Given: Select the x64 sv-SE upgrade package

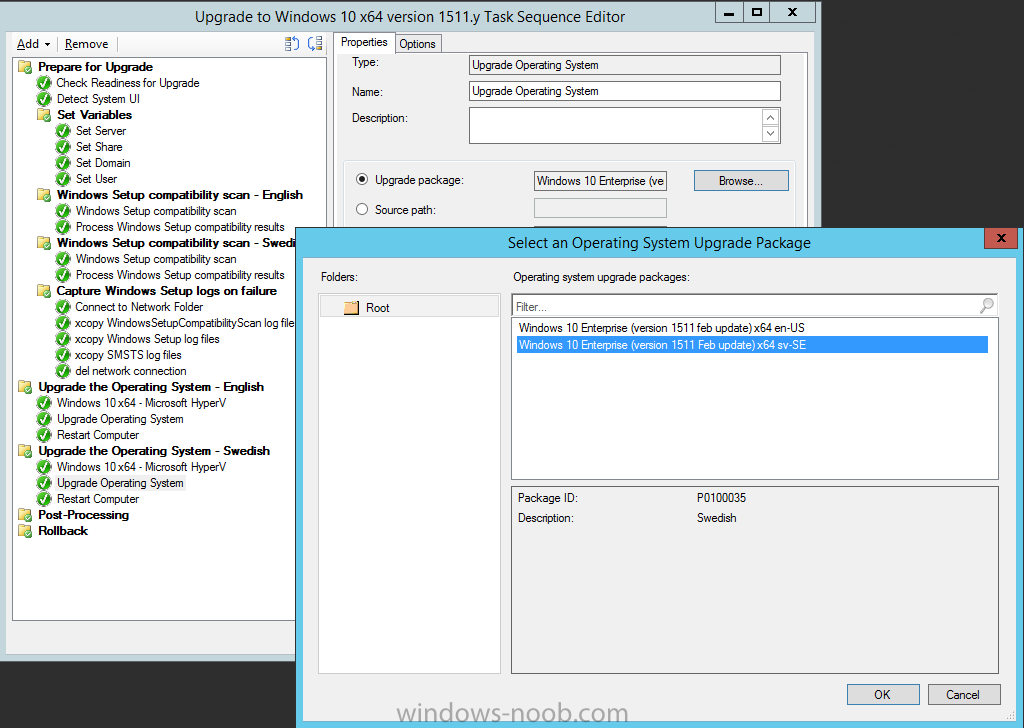Looking at the screenshot, I should pyautogui.click(x=752, y=345).
